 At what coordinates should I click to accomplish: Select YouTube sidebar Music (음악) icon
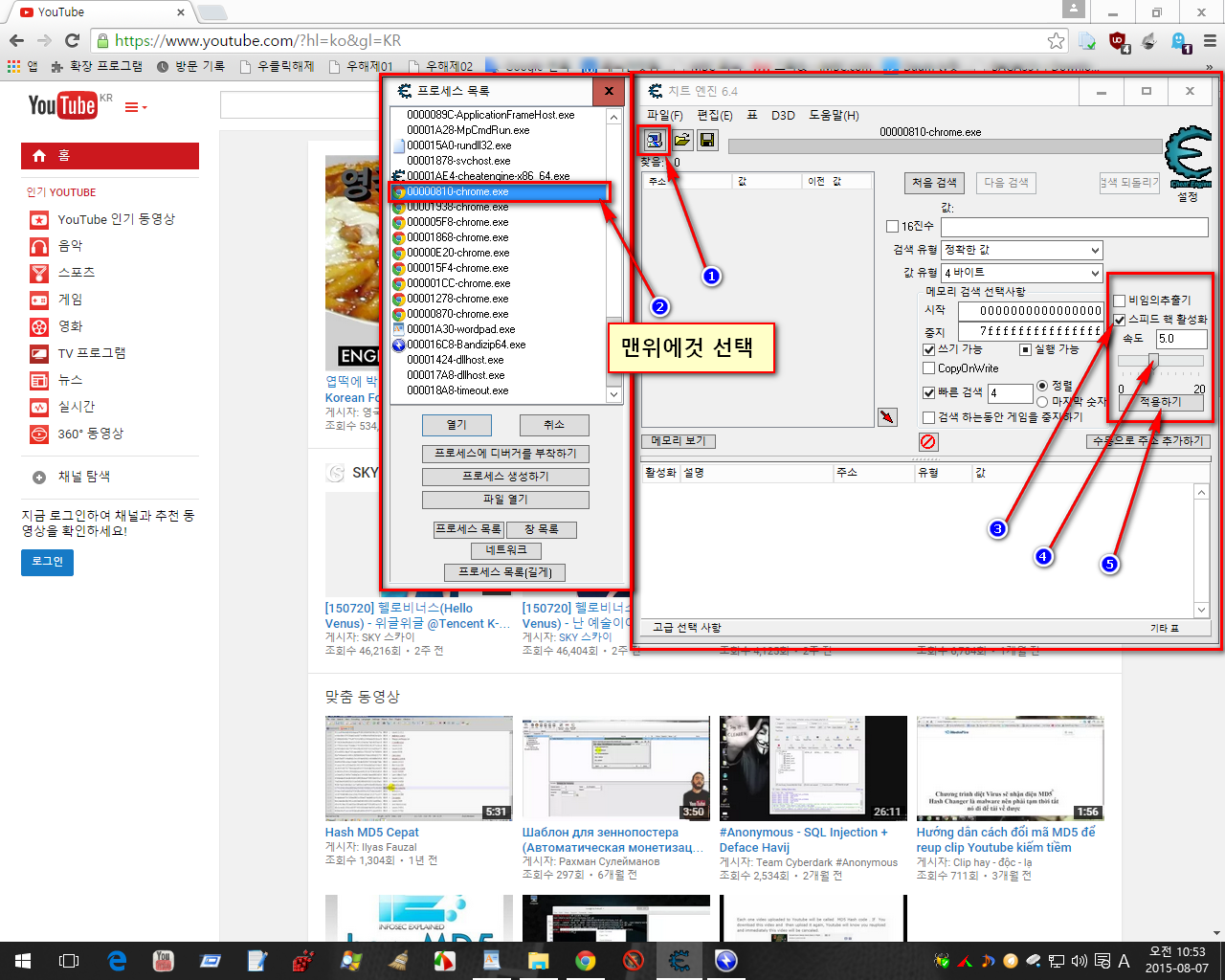tap(39, 246)
